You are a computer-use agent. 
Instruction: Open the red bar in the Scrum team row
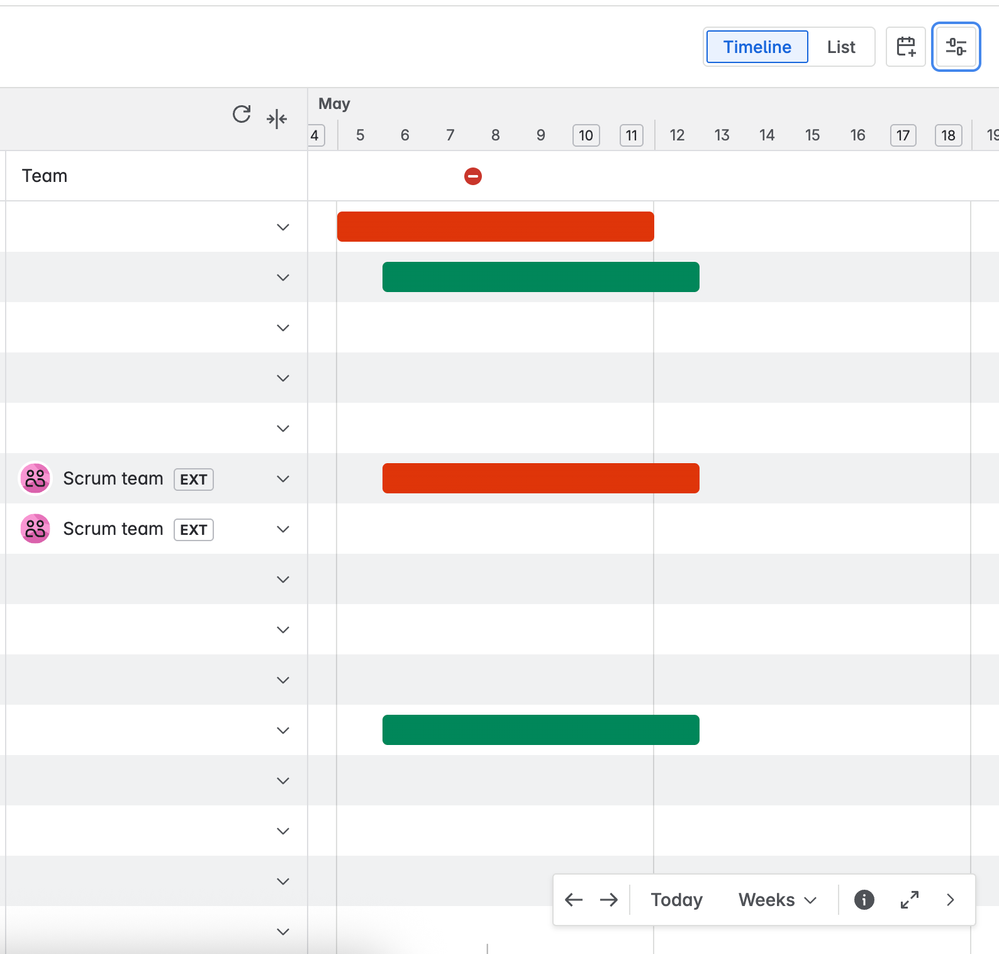(x=541, y=478)
